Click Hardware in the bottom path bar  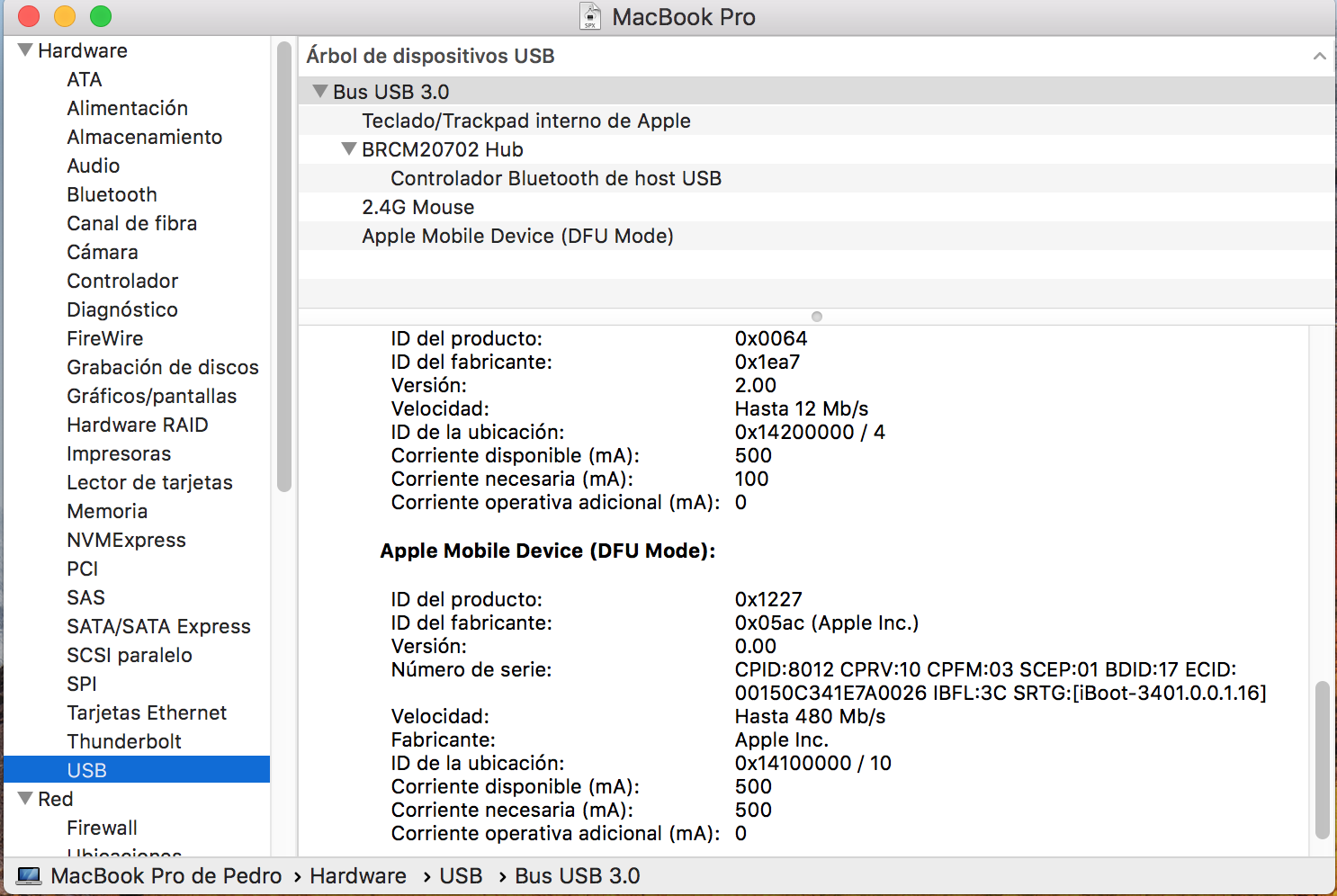tap(358, 876)
